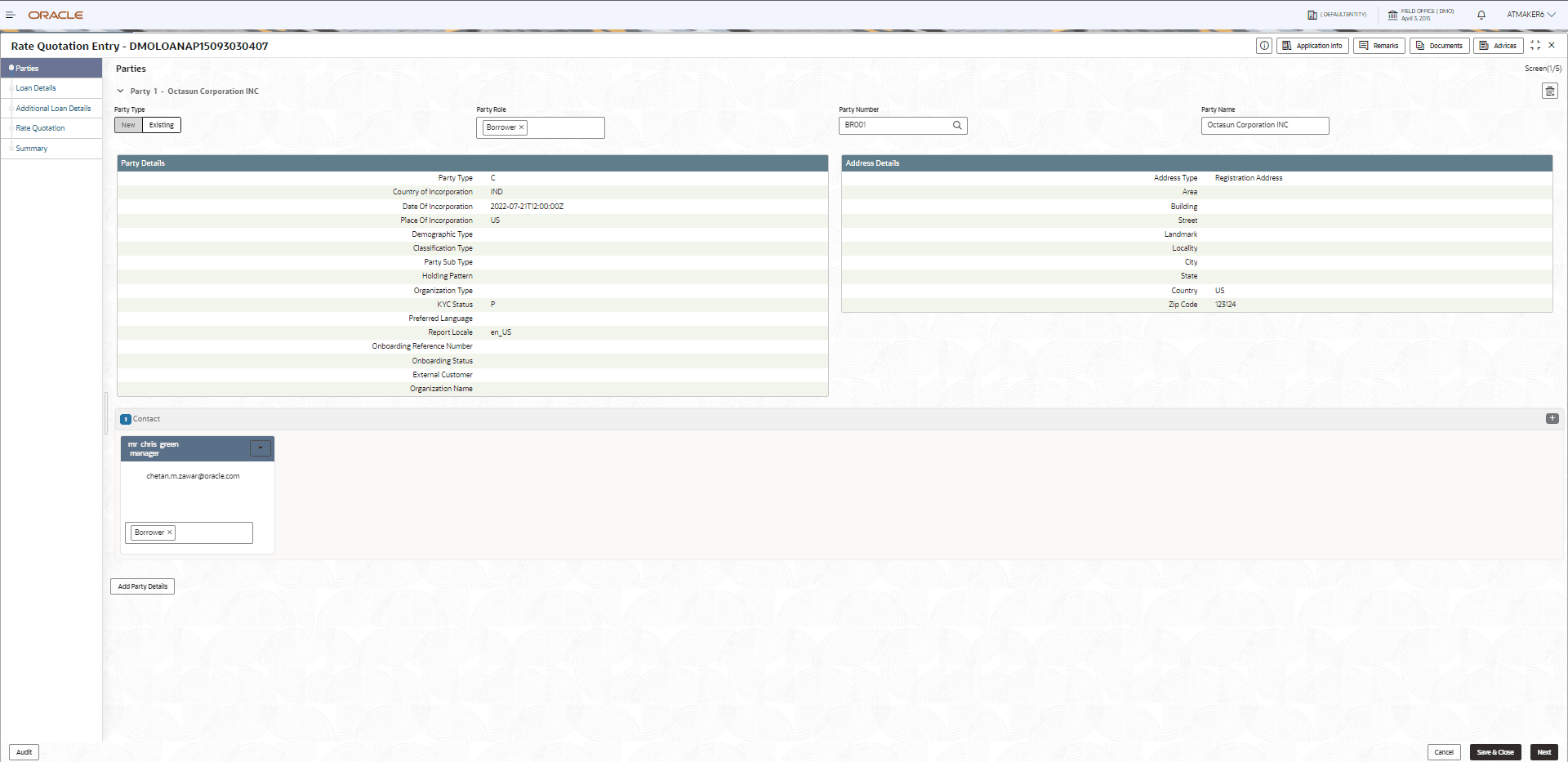
Task: Cancel the rate quotation entry
Action: tap(1444, 752)
